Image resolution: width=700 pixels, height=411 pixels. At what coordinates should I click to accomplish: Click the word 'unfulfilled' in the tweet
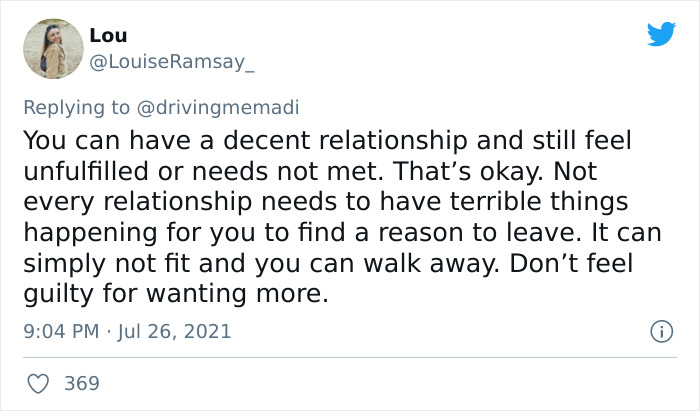click(x=86, y=171)
